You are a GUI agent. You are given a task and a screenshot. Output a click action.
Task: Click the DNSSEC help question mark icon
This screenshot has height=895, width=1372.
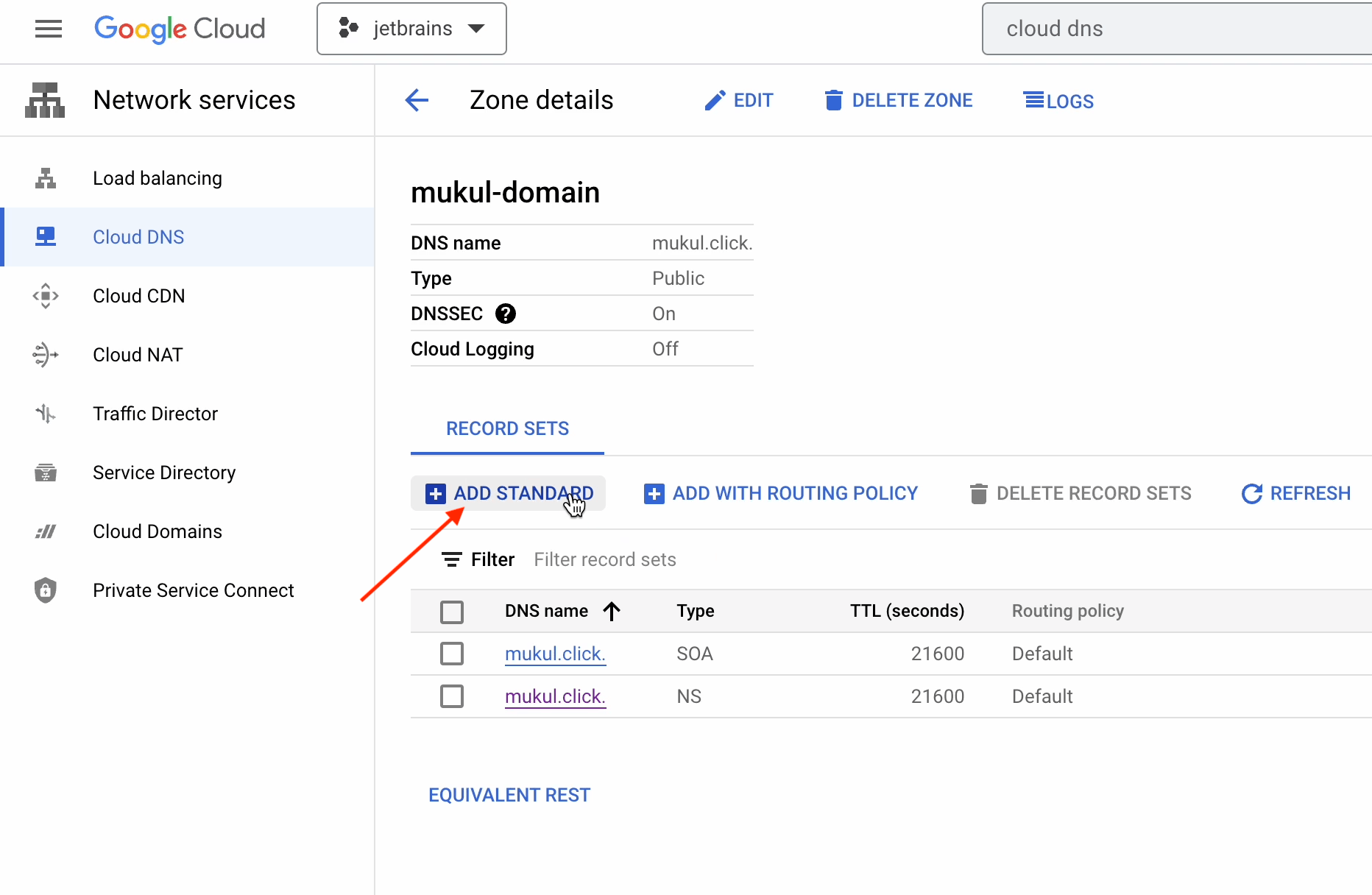[505, 314]
